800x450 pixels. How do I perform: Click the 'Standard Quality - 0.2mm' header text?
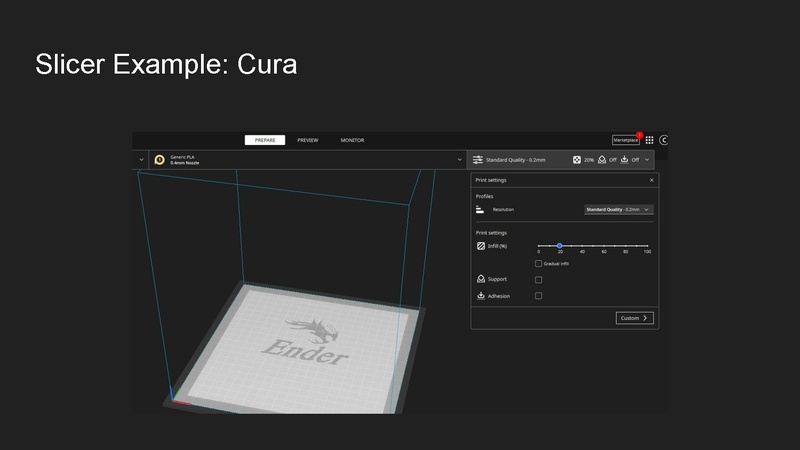[515, 160]
